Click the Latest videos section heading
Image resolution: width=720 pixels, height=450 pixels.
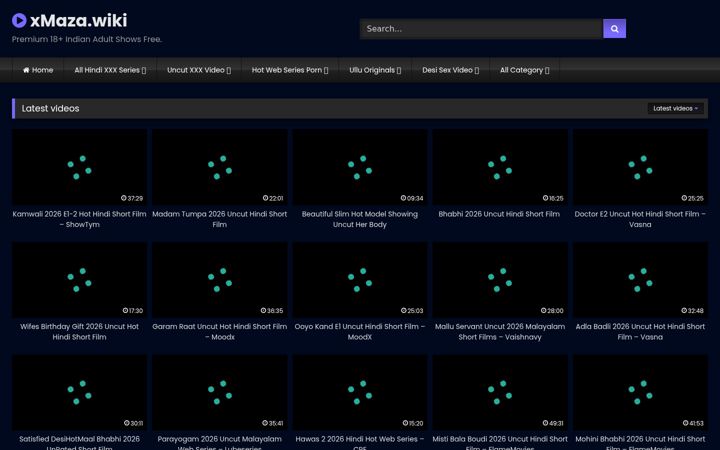pyautogui.click(x=51, y=108)
